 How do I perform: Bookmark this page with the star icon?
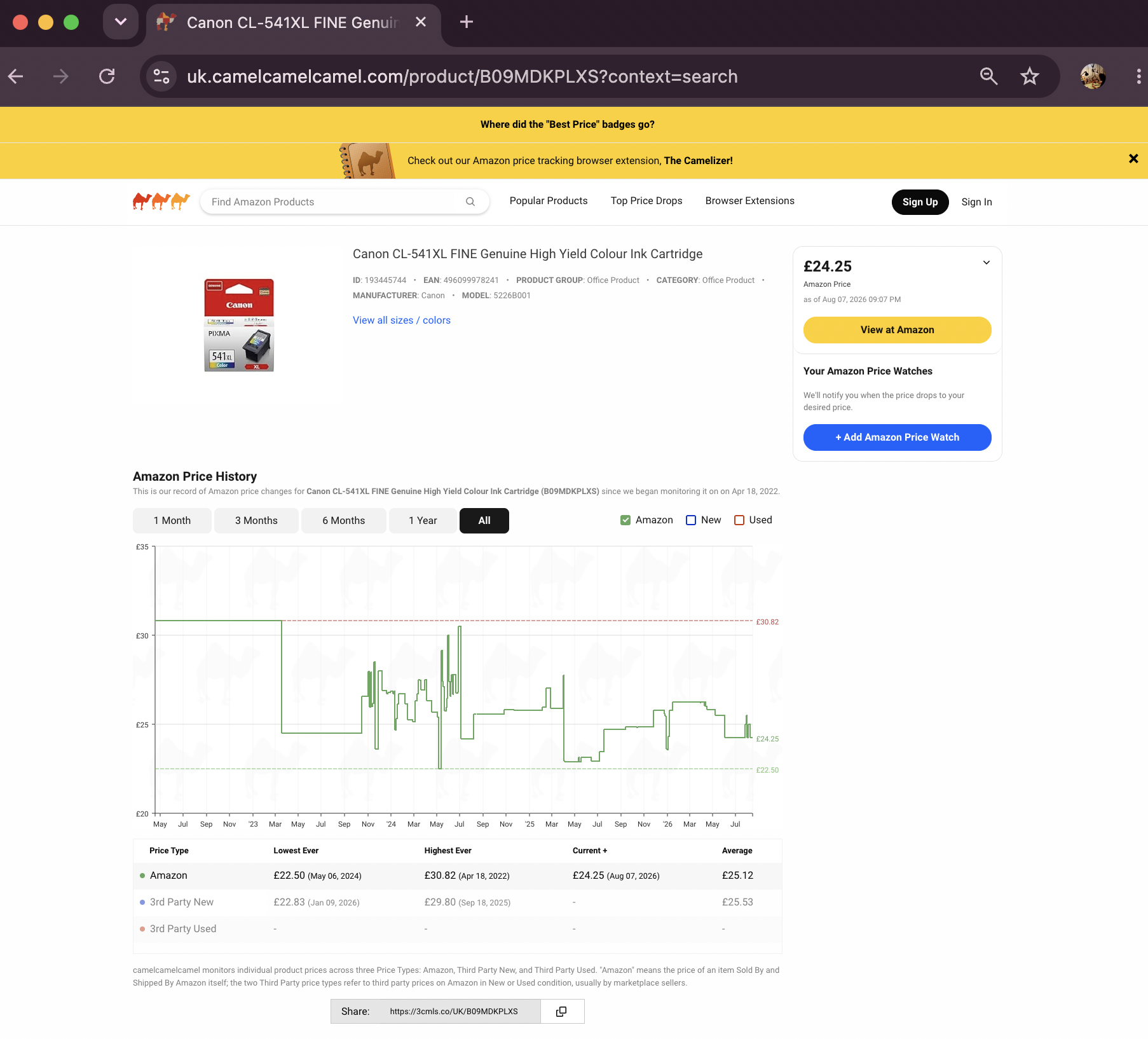1030,76
